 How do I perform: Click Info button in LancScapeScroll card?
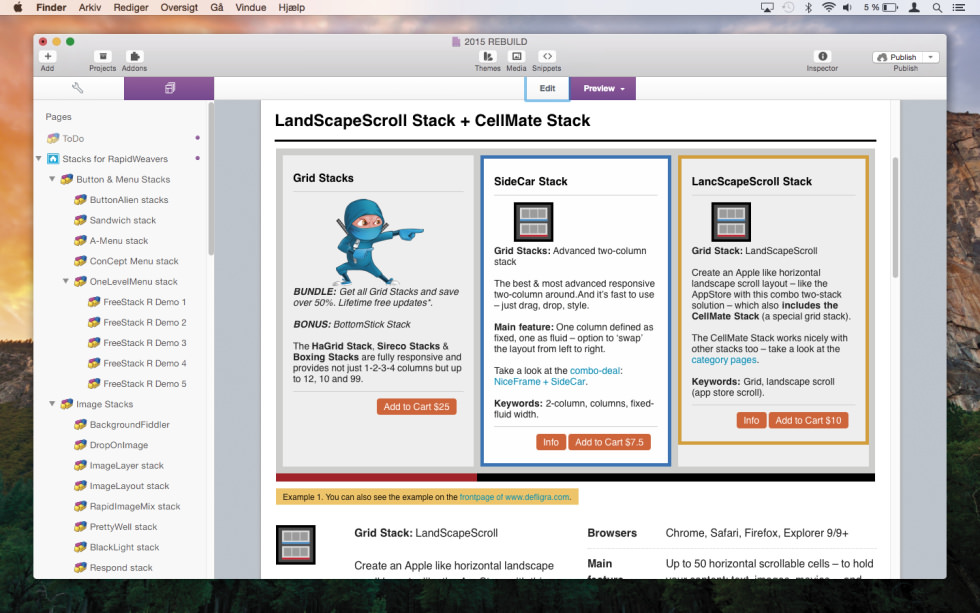tap(751, 421)
